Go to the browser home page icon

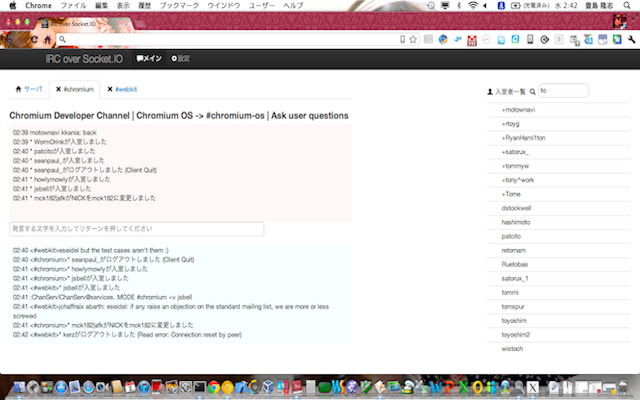(x=47, y=40)
